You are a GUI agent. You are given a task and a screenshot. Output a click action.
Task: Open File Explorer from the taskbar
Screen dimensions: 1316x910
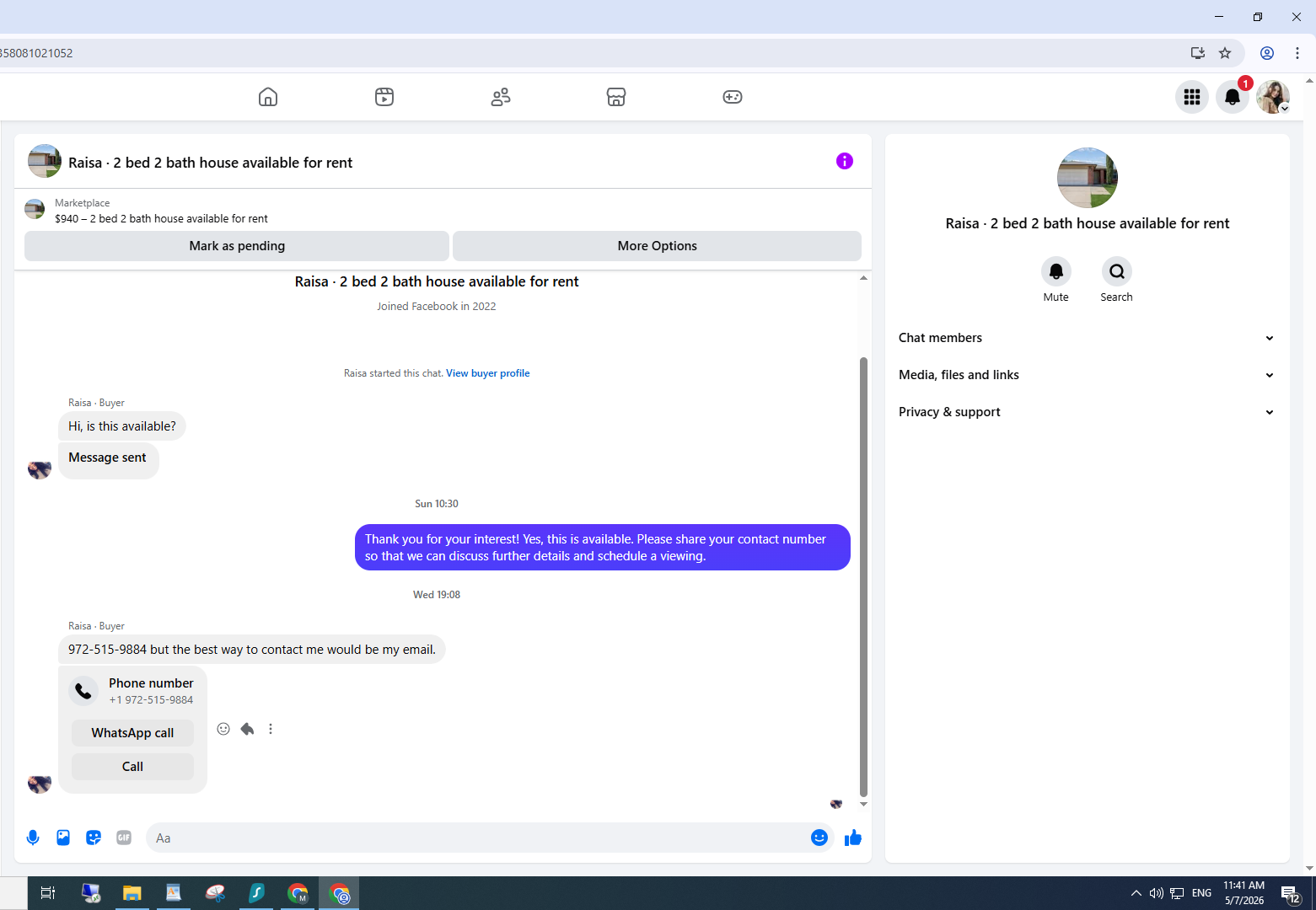tap(132, 893)
